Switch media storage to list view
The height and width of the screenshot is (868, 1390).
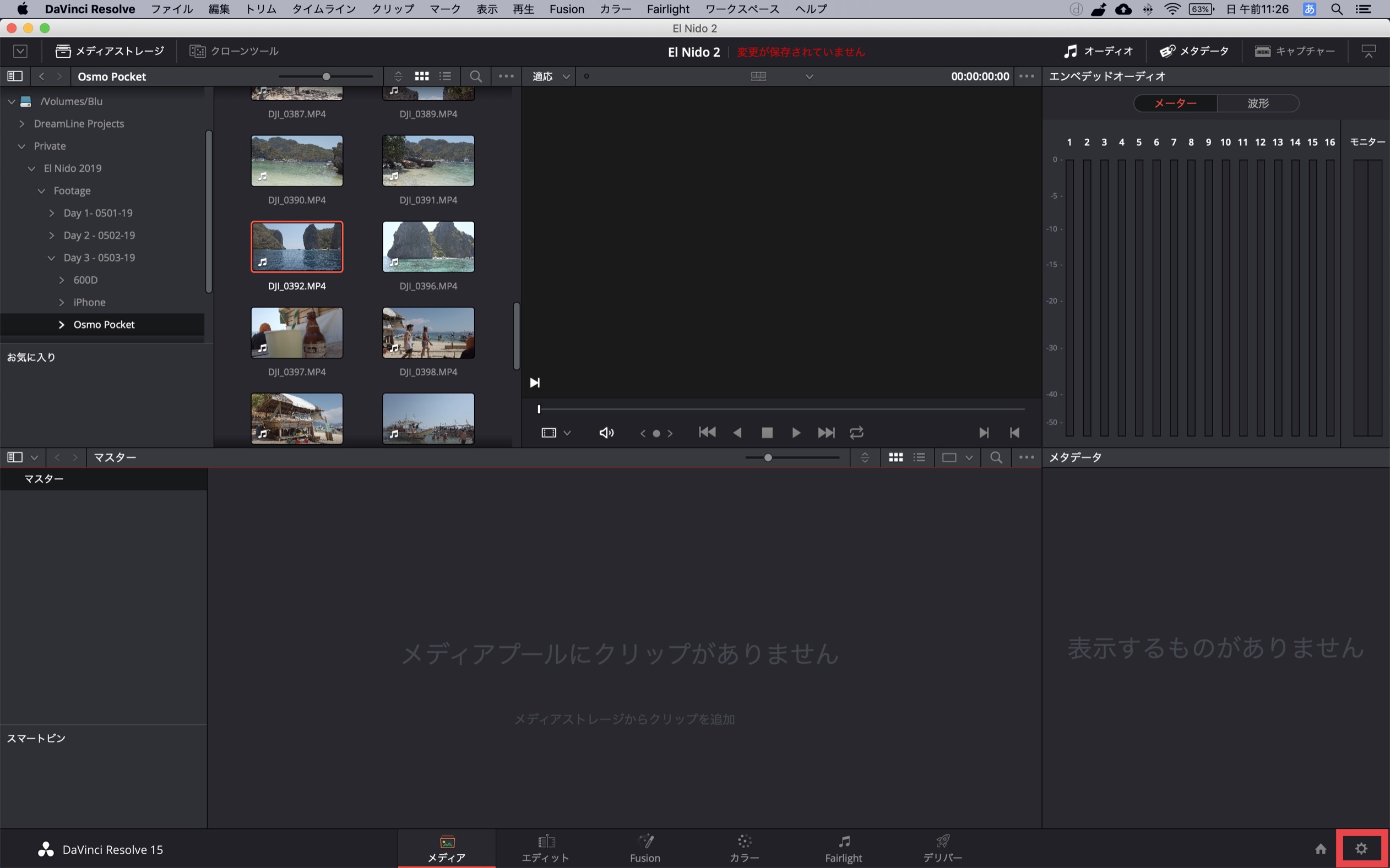pos(445,77)
